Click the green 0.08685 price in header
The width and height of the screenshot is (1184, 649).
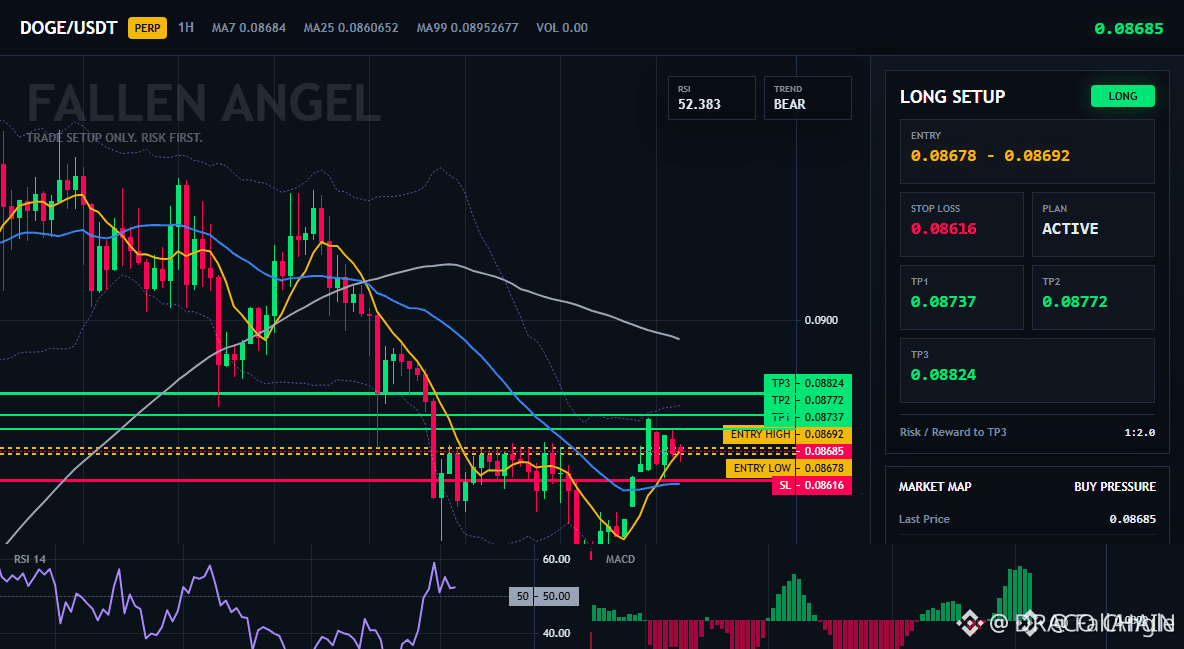coord(1129,29)
